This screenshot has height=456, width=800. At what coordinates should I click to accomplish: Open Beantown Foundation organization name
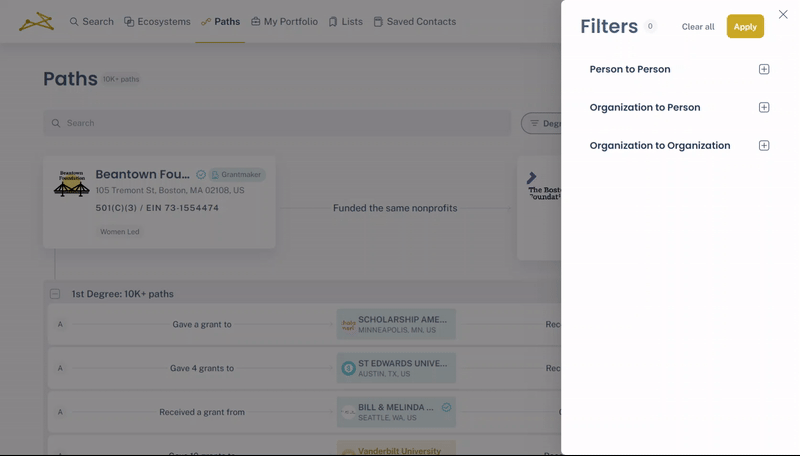142,174
